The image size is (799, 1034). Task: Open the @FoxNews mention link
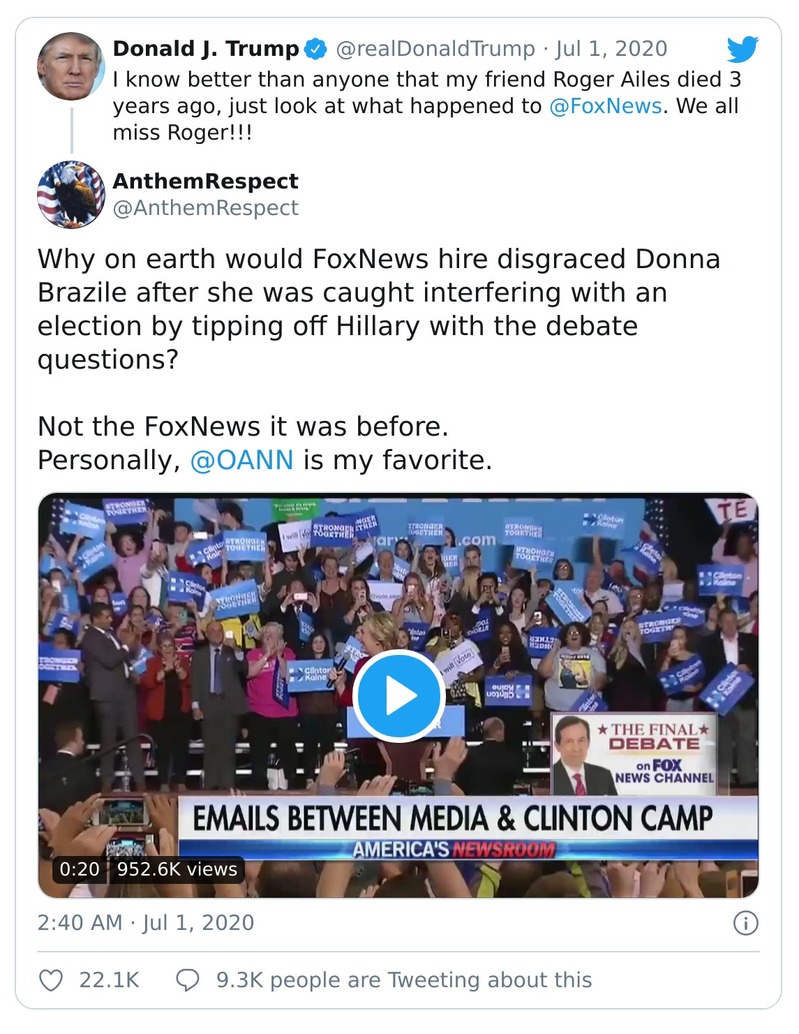606,105
